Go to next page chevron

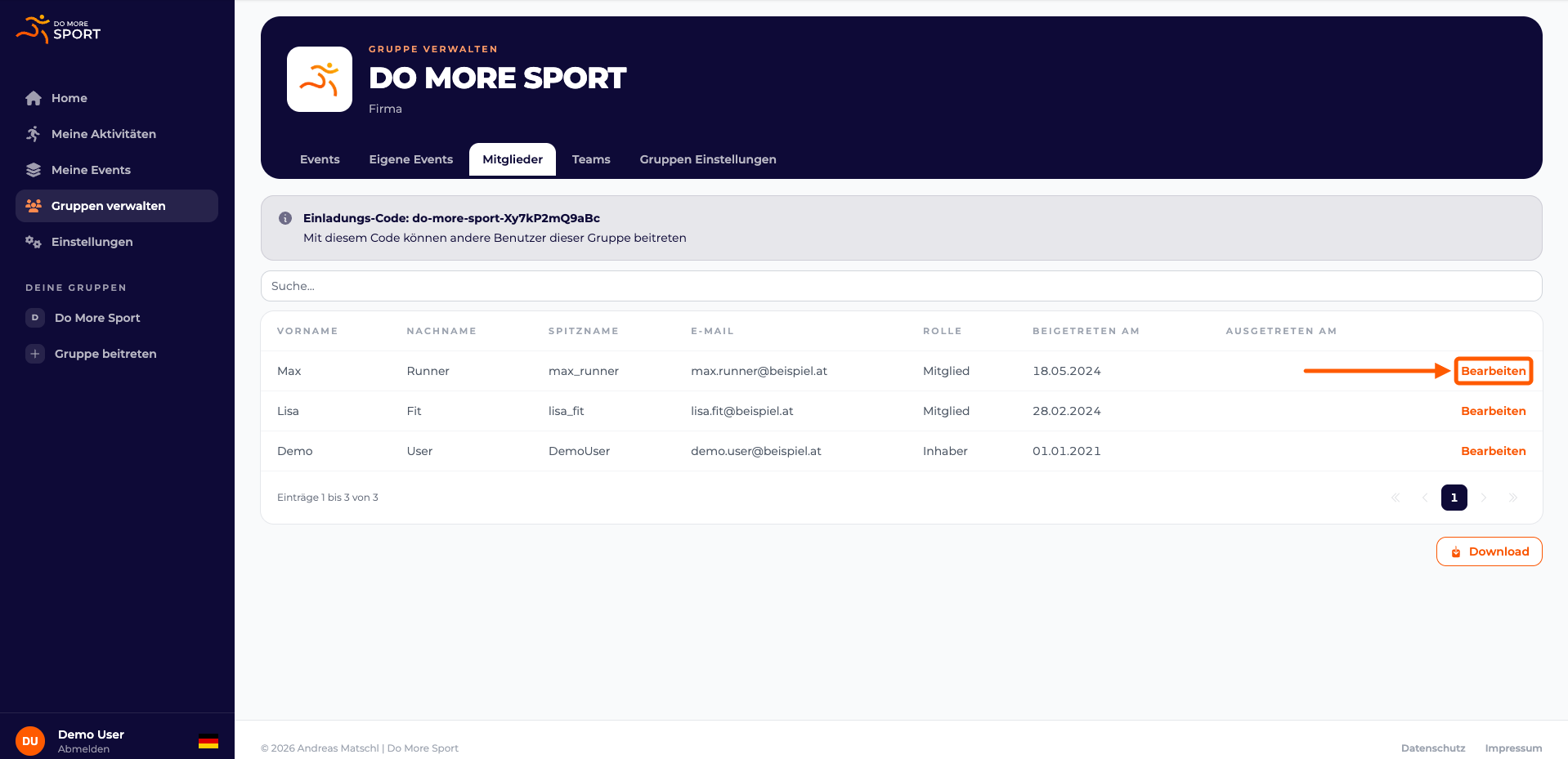pos(1484,498)
